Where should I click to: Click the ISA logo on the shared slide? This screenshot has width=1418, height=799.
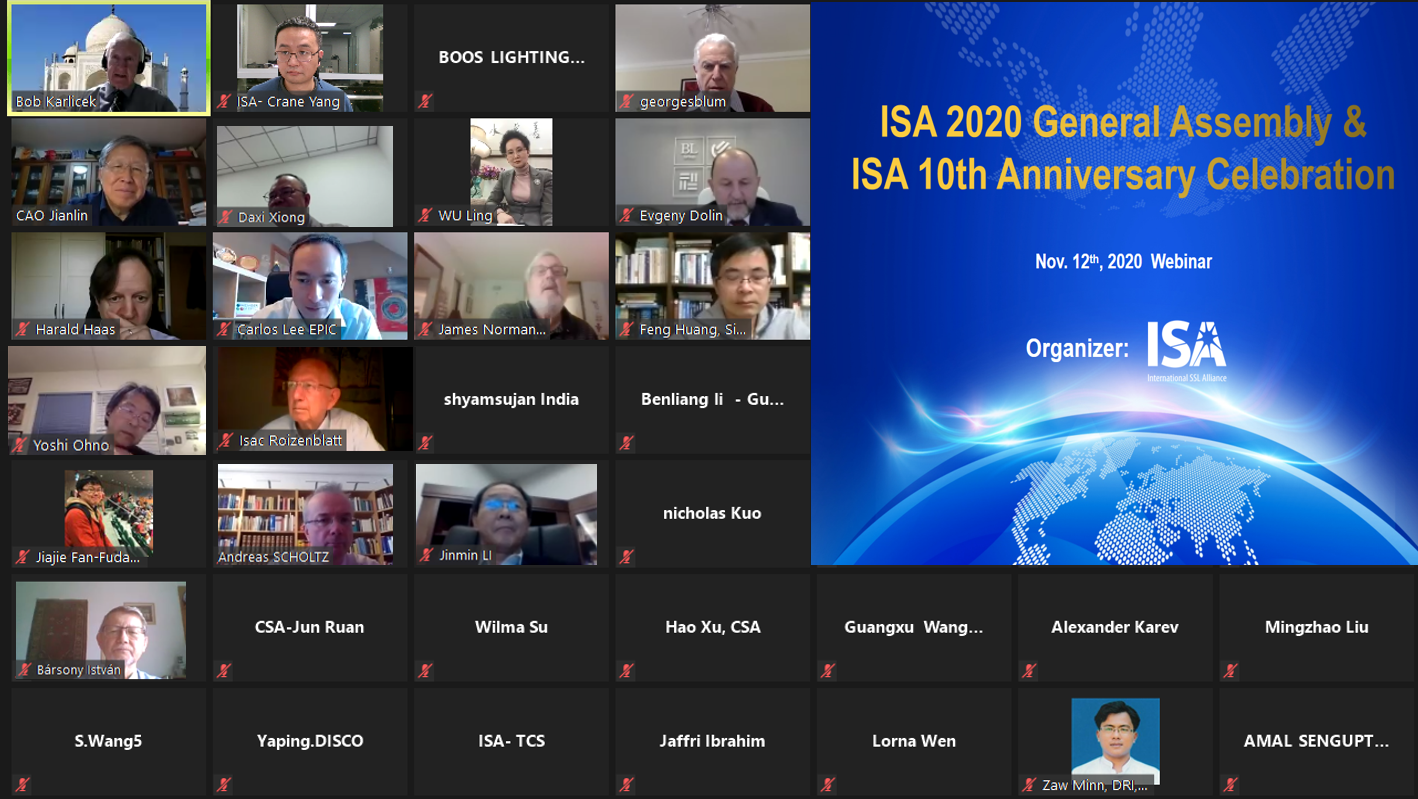tap(1187, 350)
